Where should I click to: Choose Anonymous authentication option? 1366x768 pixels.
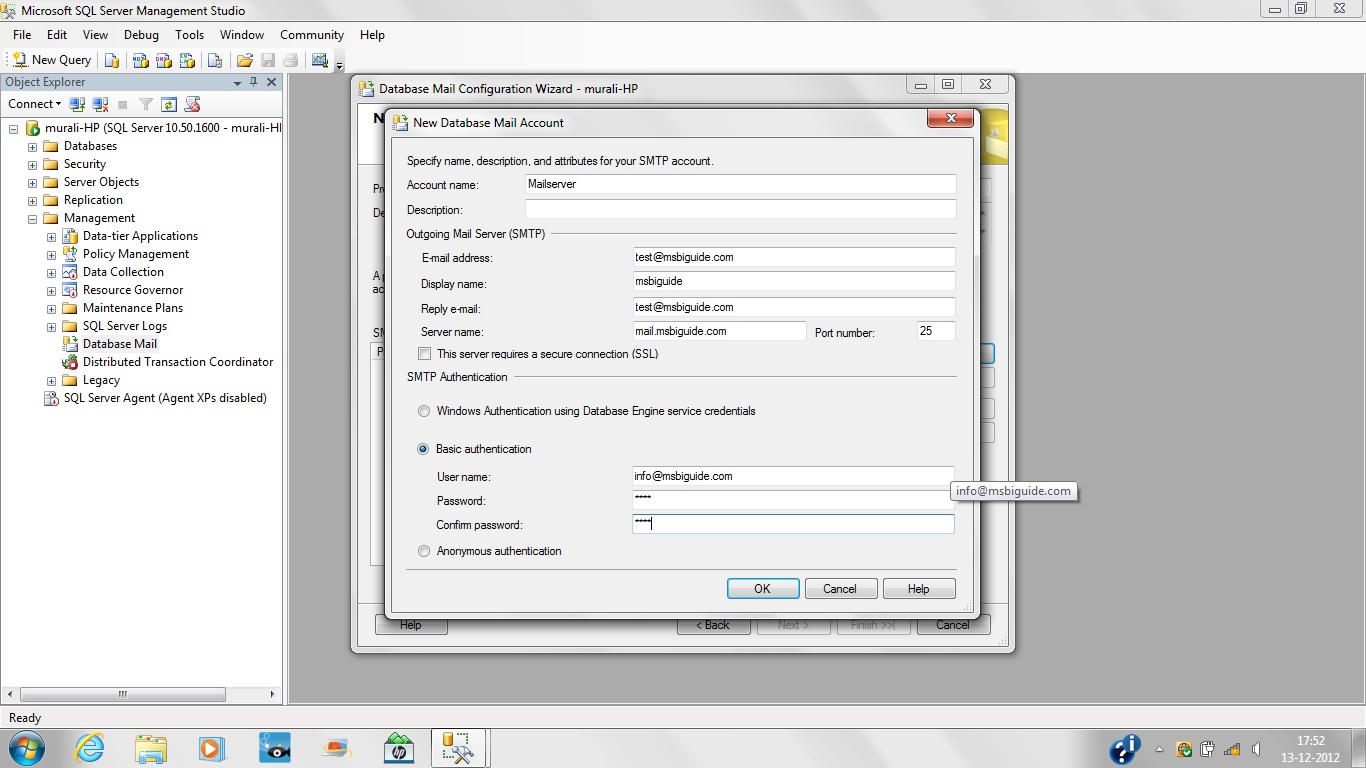tap(423, 550)
